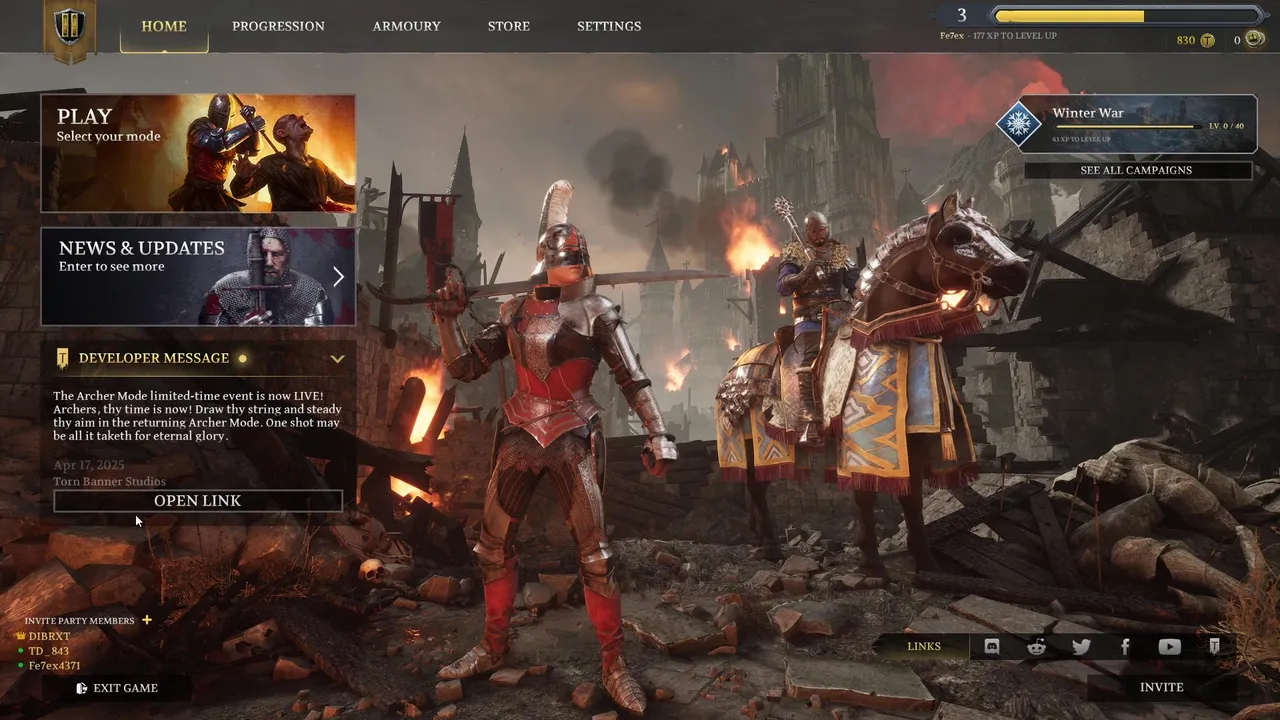Click the player level XP progress bar
The height and width of the screenshot is (720, 1280).
pos(1128,16)
